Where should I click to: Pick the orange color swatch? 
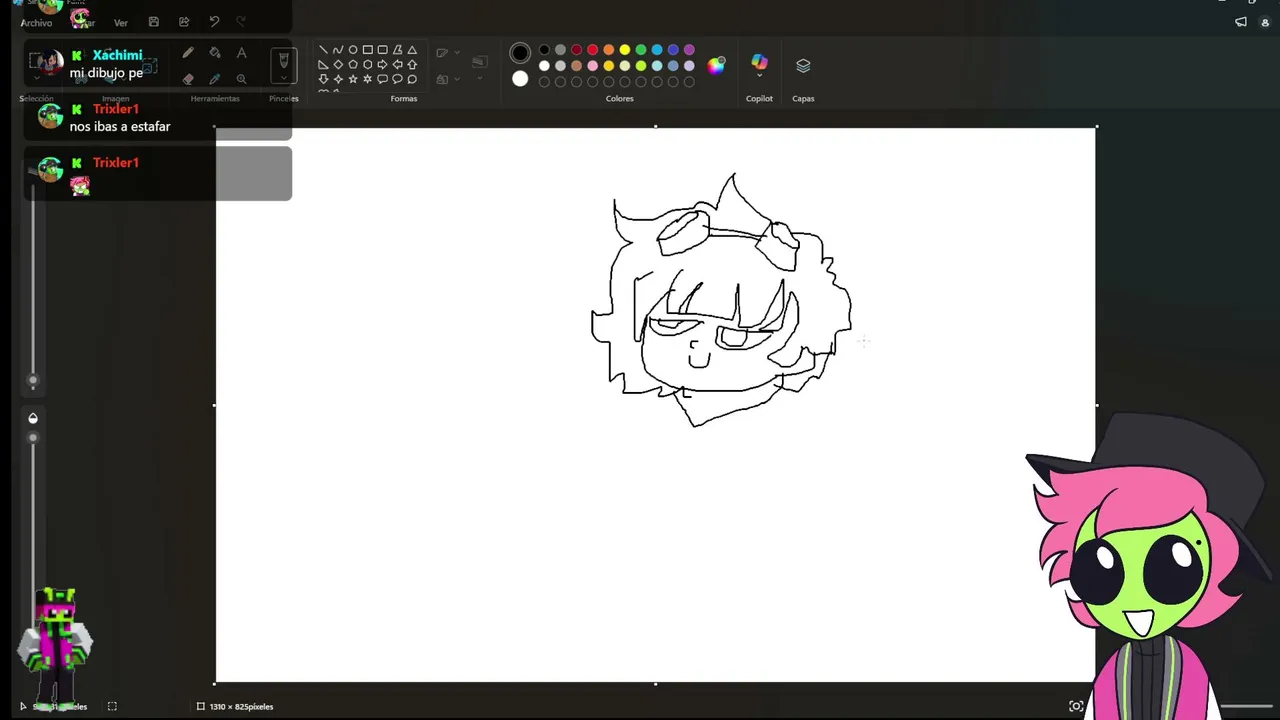608,50
